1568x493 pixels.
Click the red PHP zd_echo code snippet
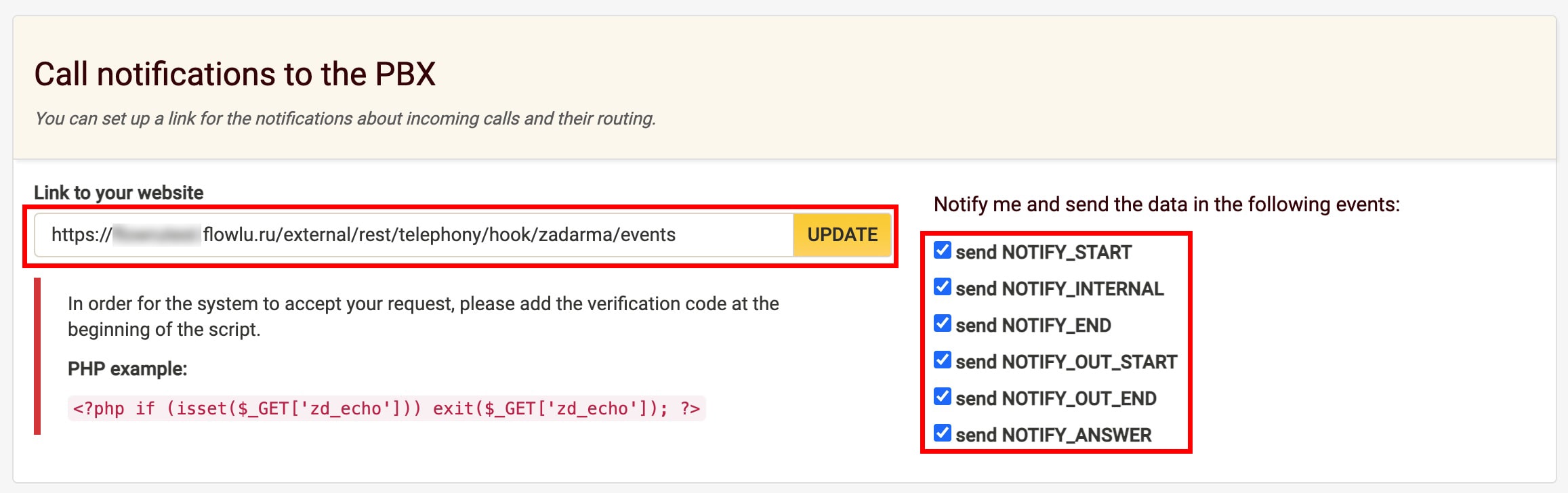click(x=386, y=409)
